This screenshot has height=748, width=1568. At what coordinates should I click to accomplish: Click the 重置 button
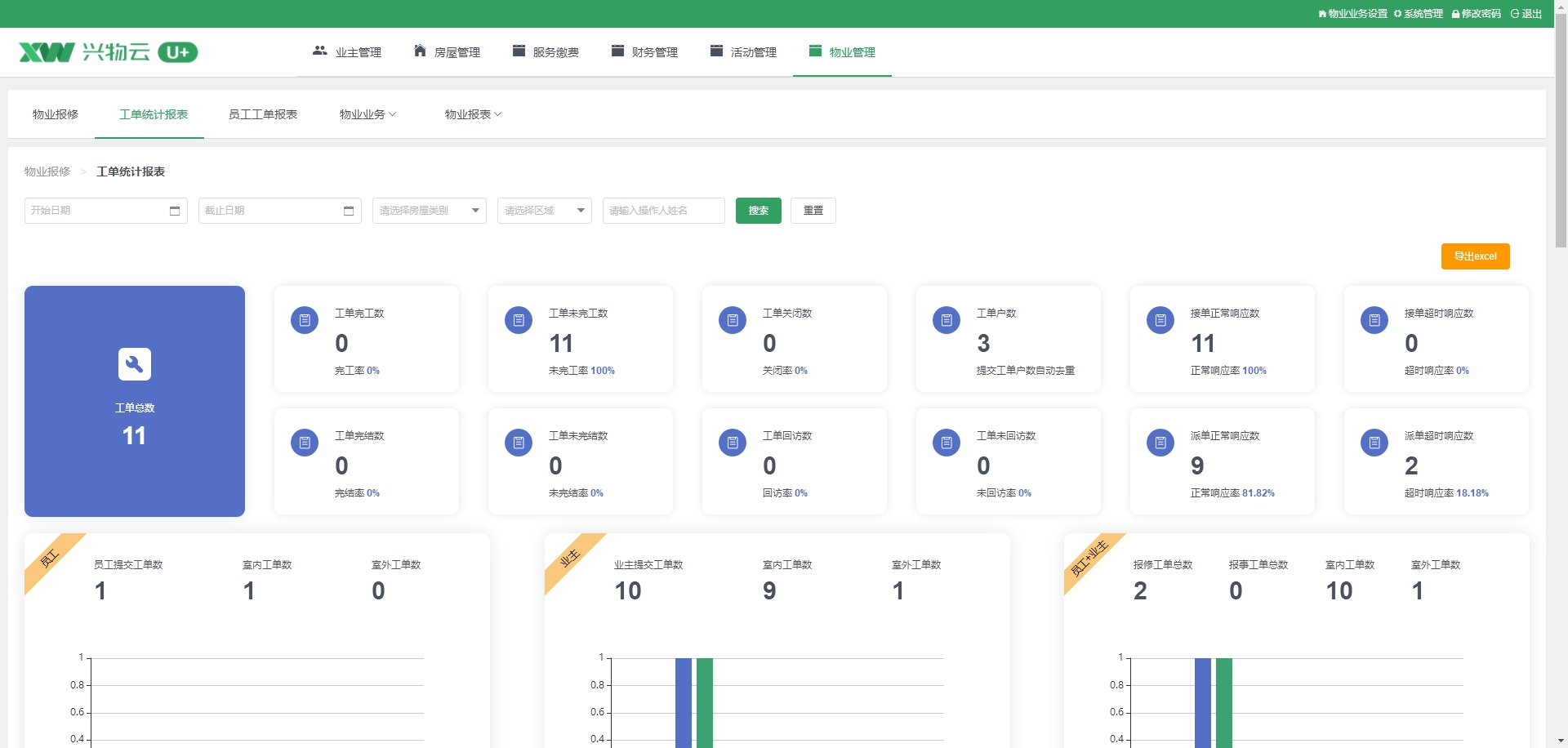813,211
